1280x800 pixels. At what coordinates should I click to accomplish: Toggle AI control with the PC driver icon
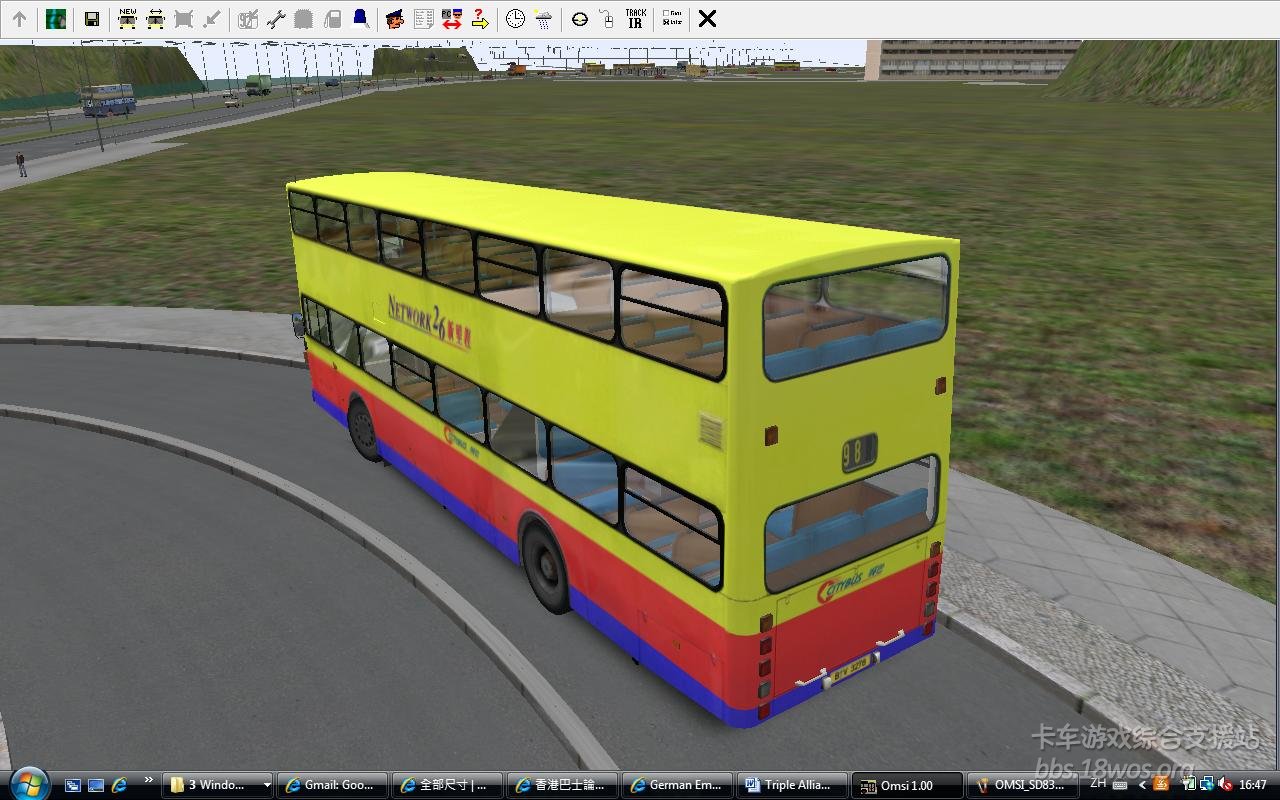pos(451,19)
